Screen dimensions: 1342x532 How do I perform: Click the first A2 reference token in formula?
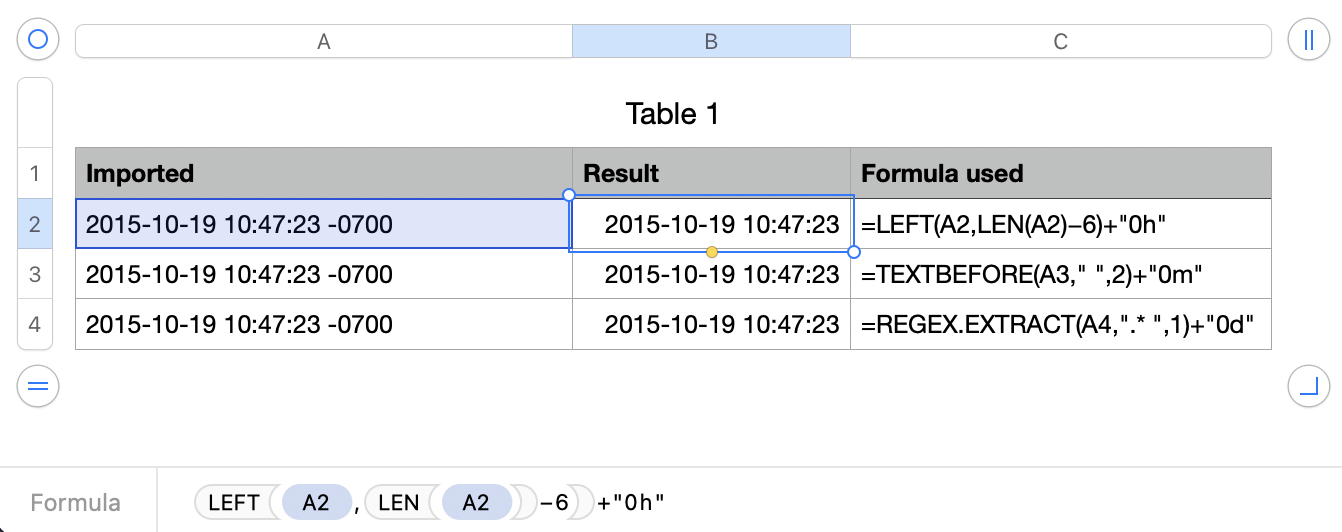point(316,502)
